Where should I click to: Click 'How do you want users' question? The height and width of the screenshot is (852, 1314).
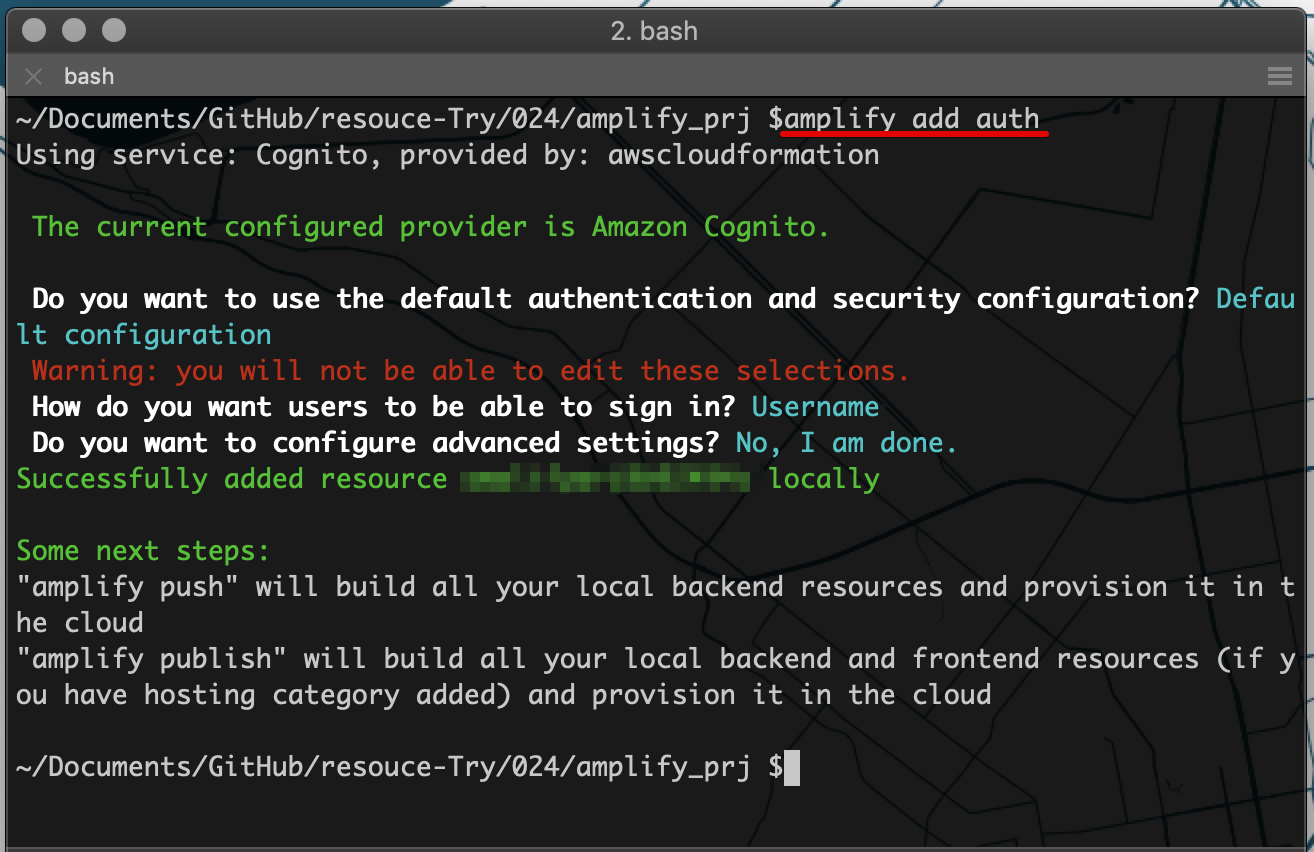384,407
